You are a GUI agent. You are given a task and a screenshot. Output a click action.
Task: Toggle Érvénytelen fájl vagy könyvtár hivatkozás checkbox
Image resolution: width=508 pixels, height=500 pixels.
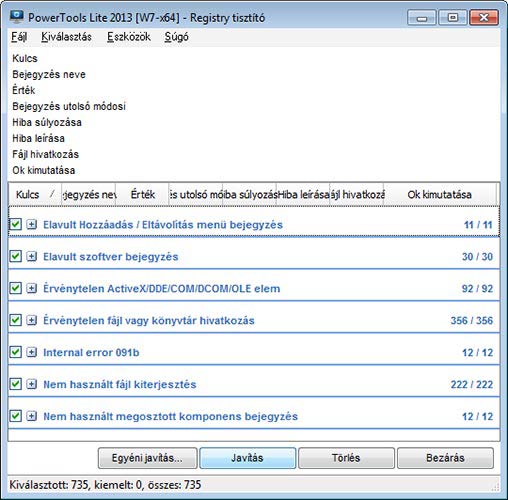15,320
